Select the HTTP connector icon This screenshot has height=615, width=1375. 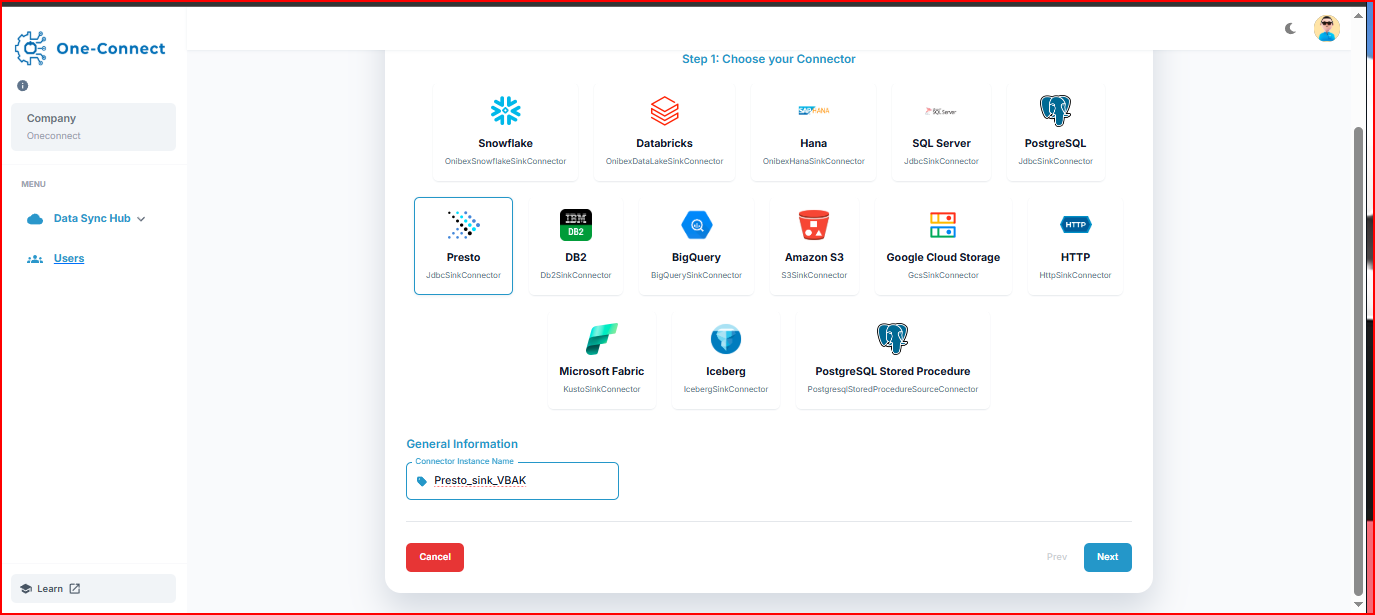(x=1075, y=224)
